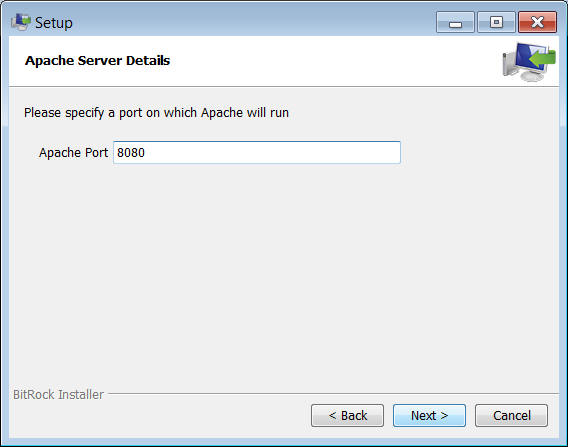This screenshot has width=568, height=447.
Task: Click the Apache Port label
Action: click(74, 153)
